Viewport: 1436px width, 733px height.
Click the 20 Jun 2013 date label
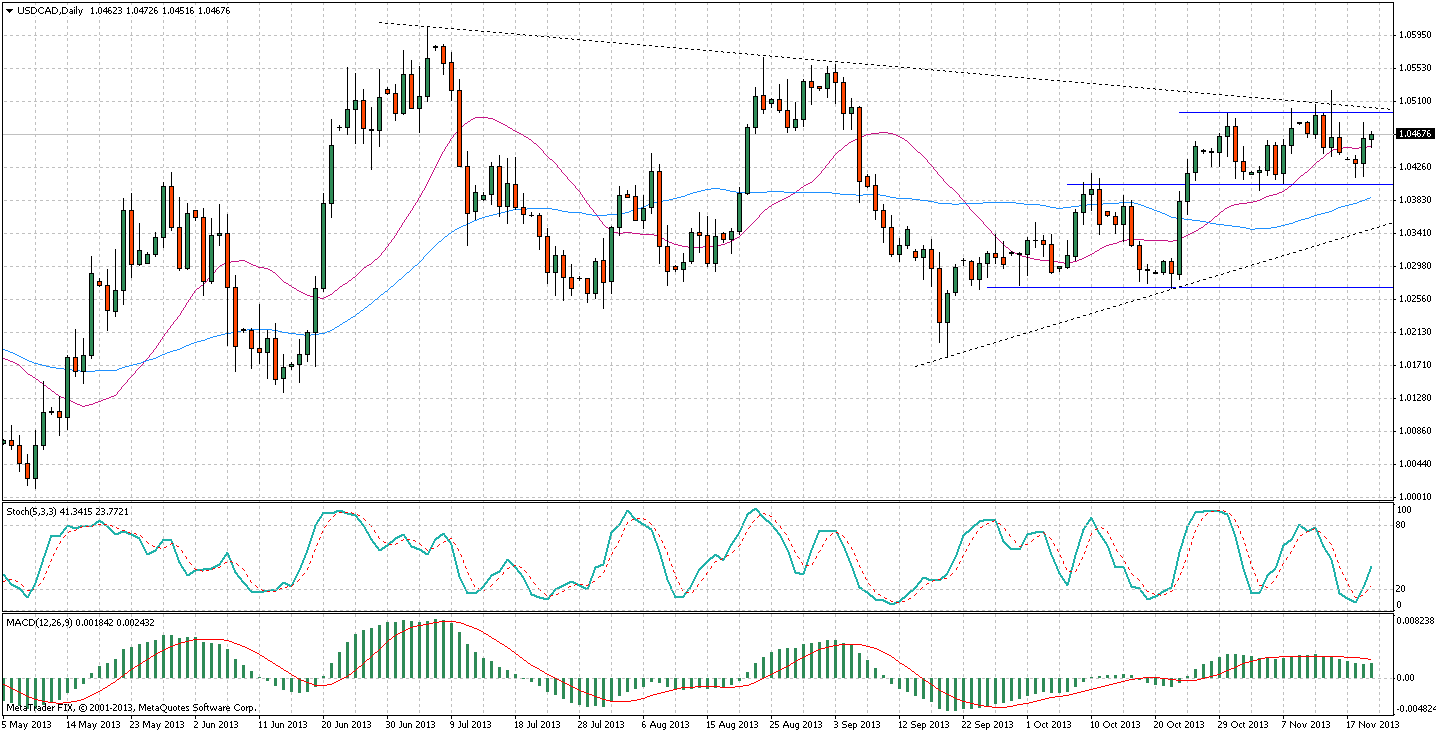point(345,723)
